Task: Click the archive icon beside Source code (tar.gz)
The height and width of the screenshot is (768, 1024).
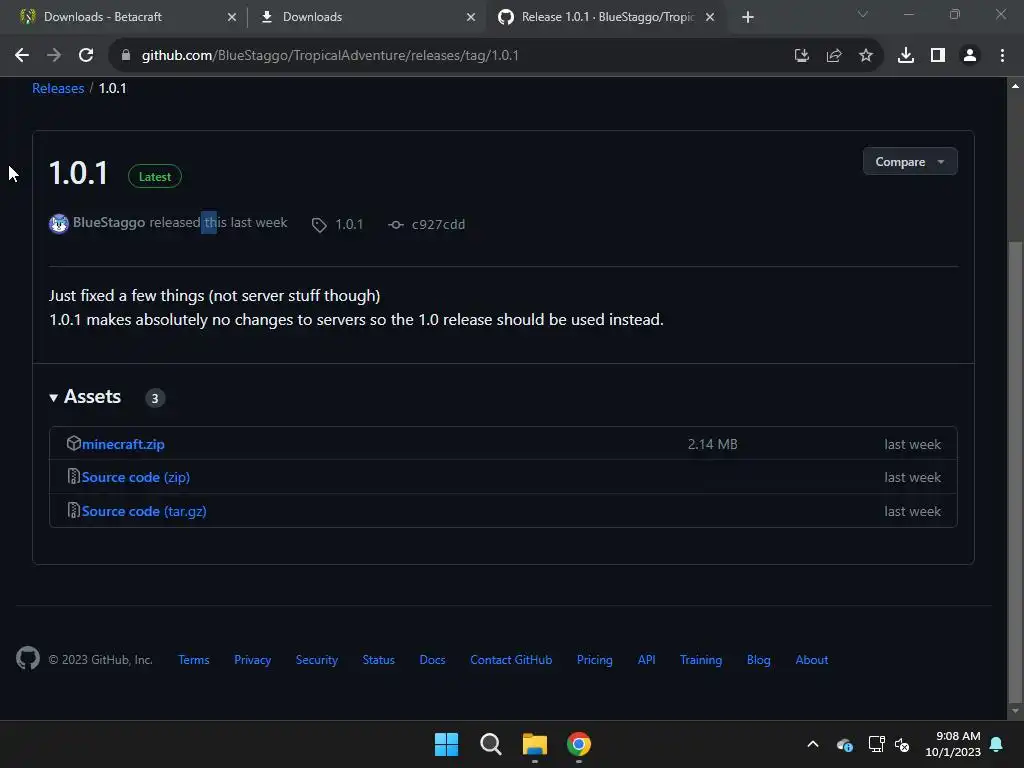Action: (x=74, y=510)
